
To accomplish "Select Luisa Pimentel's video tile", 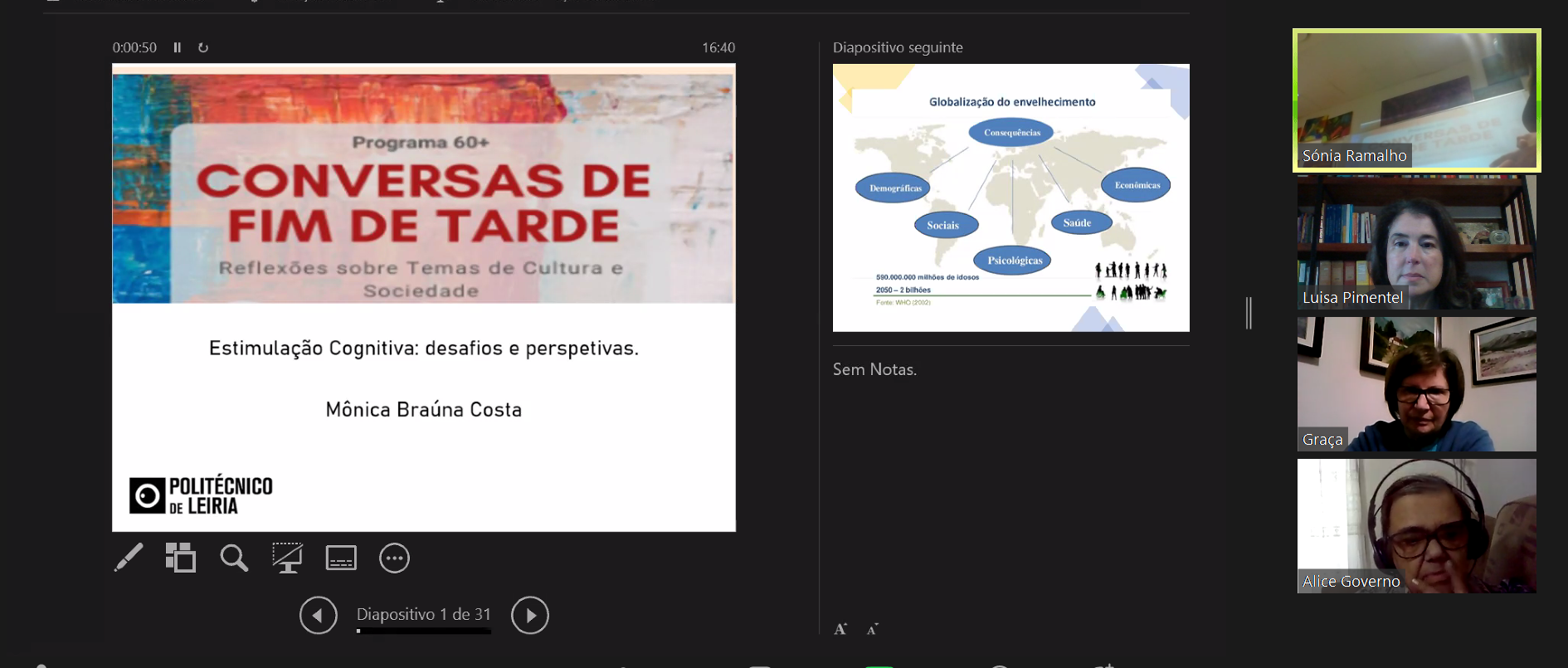I will point(1416,242).
